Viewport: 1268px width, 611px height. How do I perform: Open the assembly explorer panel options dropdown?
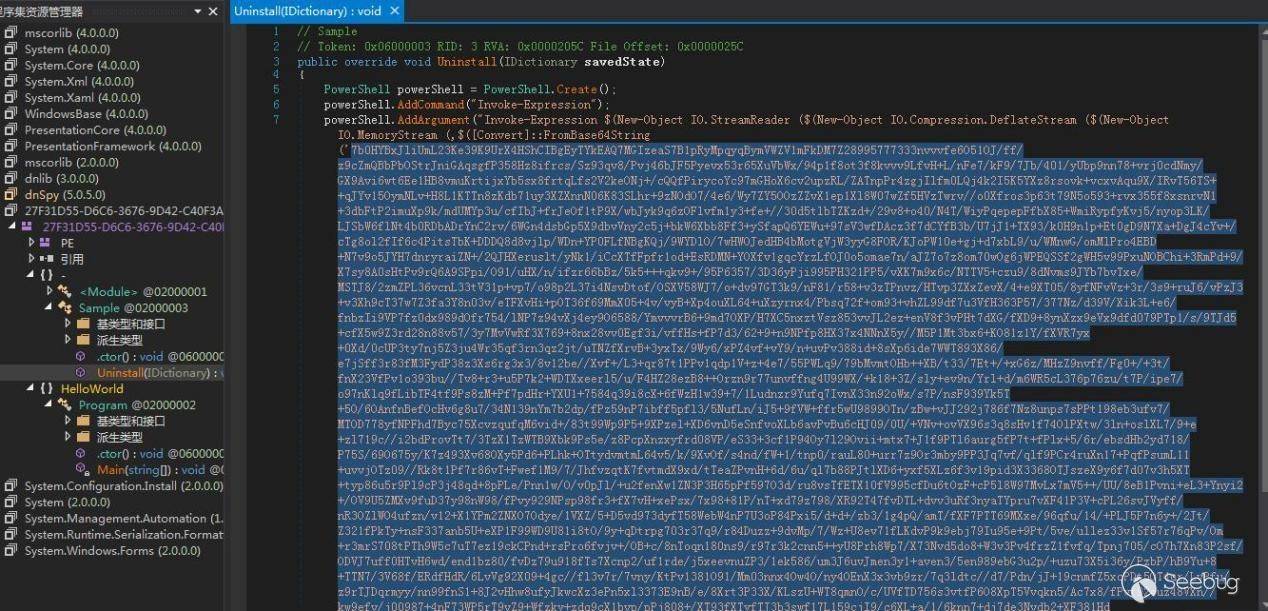(196, 11)
